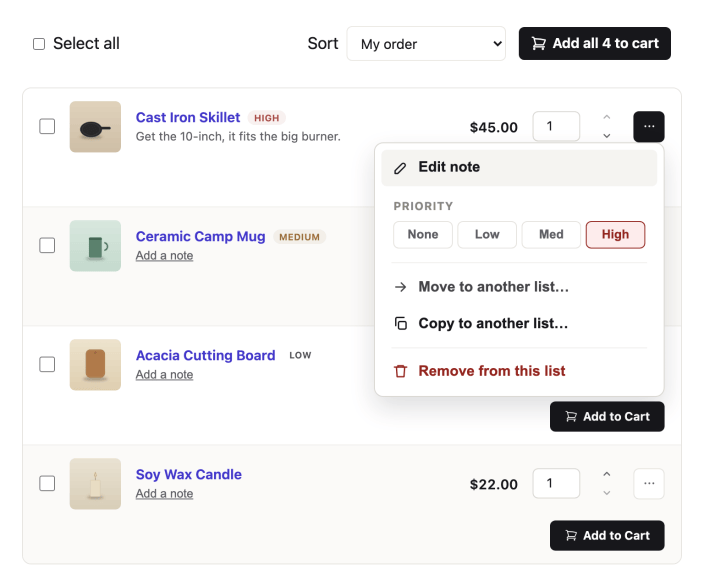Screen dimensions: 704x585
Task: Click the Acacia Cutting Board thumbnail image
Action: click(x=95, y=365)
